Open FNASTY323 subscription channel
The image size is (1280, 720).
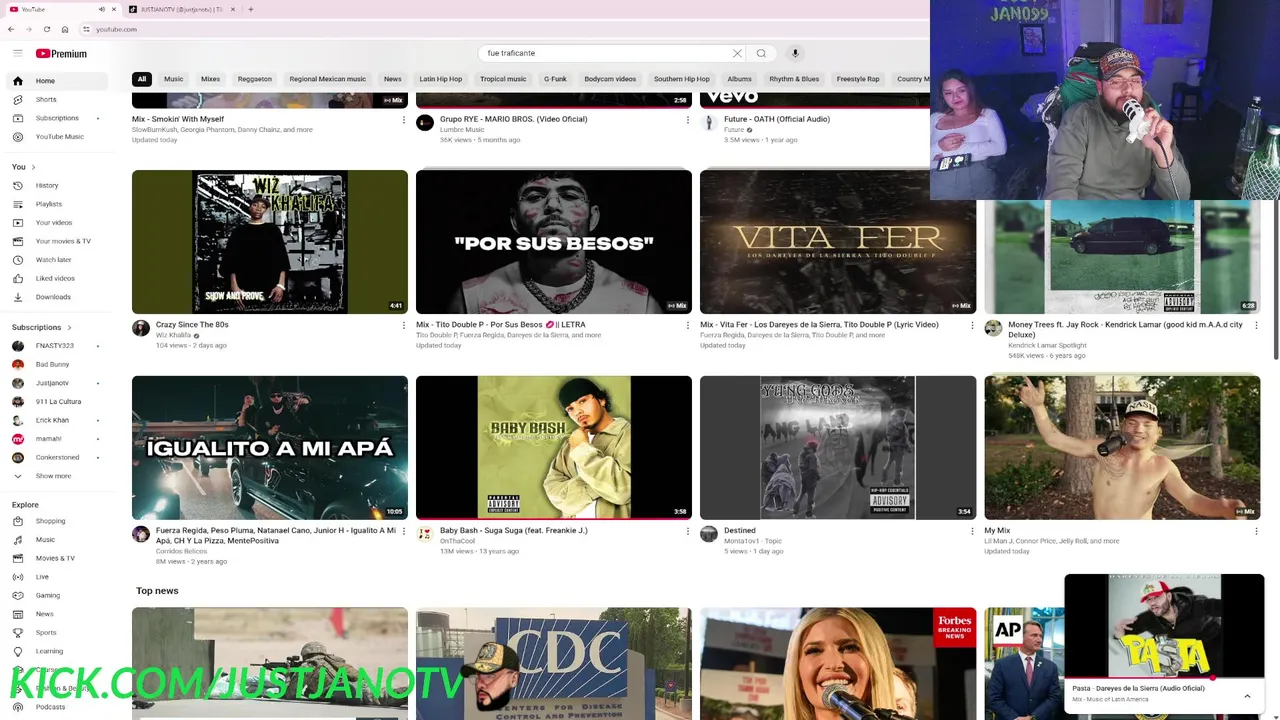(55, 346)
